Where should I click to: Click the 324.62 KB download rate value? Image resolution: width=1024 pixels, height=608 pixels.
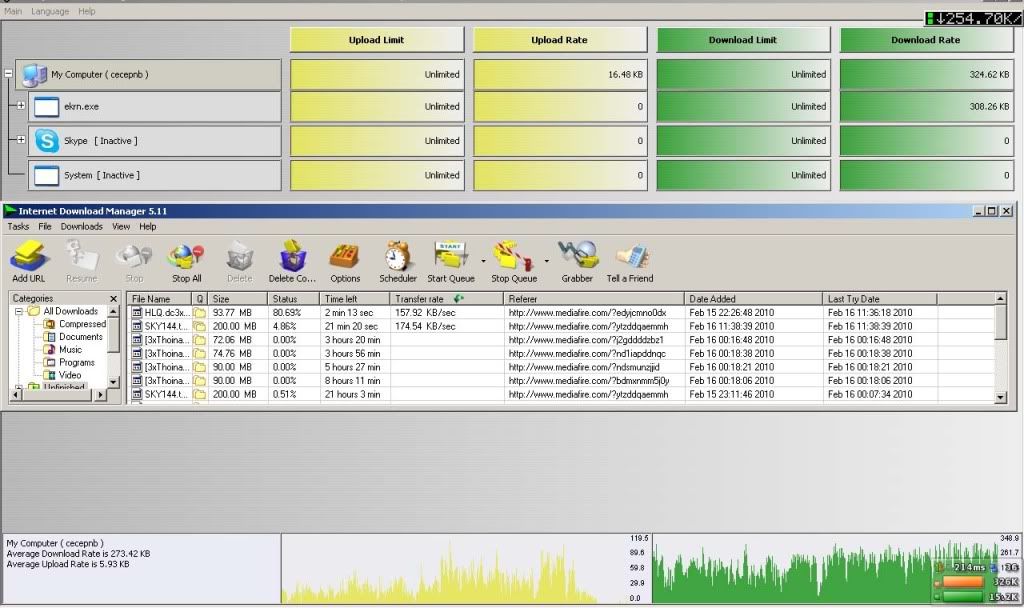(989, 74)
